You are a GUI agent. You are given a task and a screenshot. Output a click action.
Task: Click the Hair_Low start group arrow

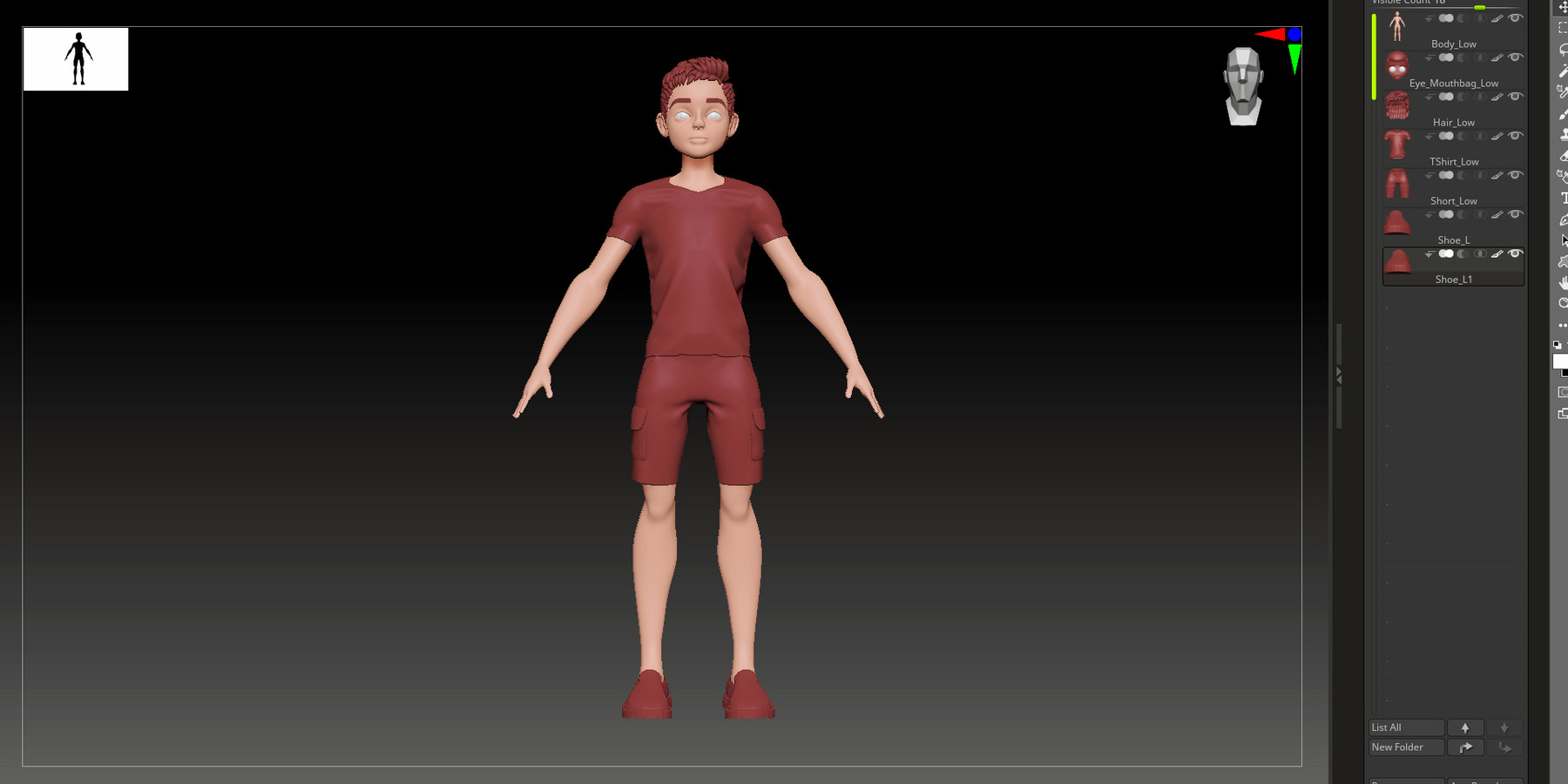pyautogui.click(x=1429, y=97)
